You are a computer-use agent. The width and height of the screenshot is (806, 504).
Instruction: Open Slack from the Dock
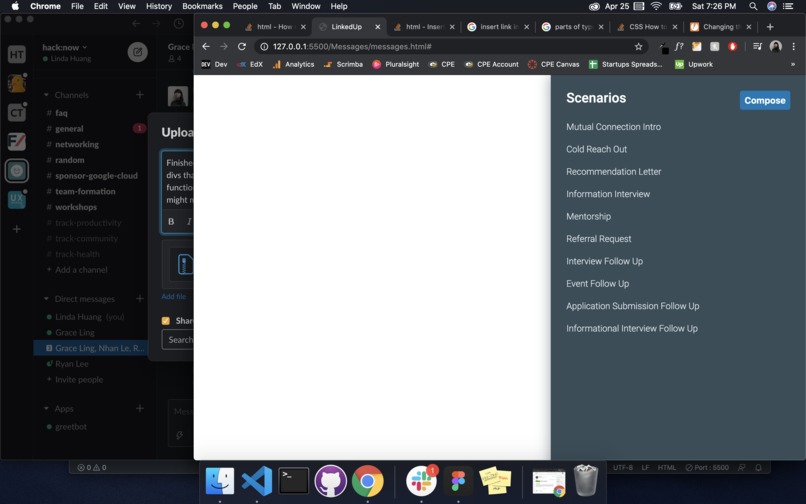[421, 481]
